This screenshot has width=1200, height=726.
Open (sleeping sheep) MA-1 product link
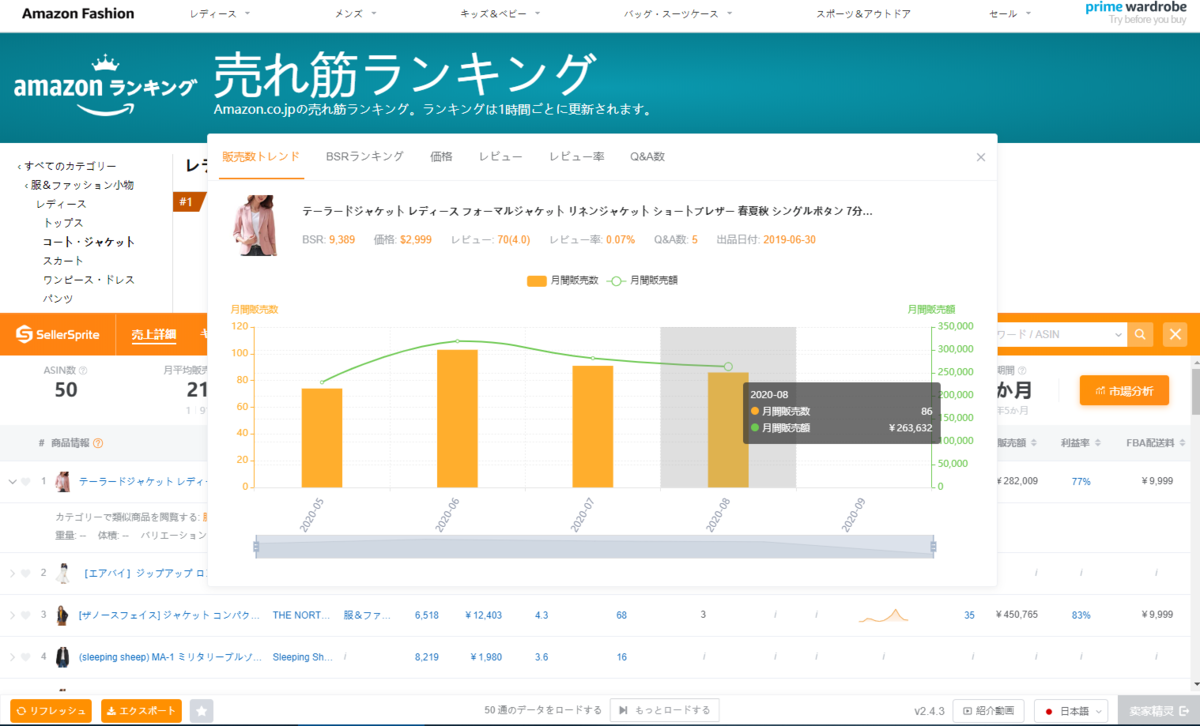[170, 657]
